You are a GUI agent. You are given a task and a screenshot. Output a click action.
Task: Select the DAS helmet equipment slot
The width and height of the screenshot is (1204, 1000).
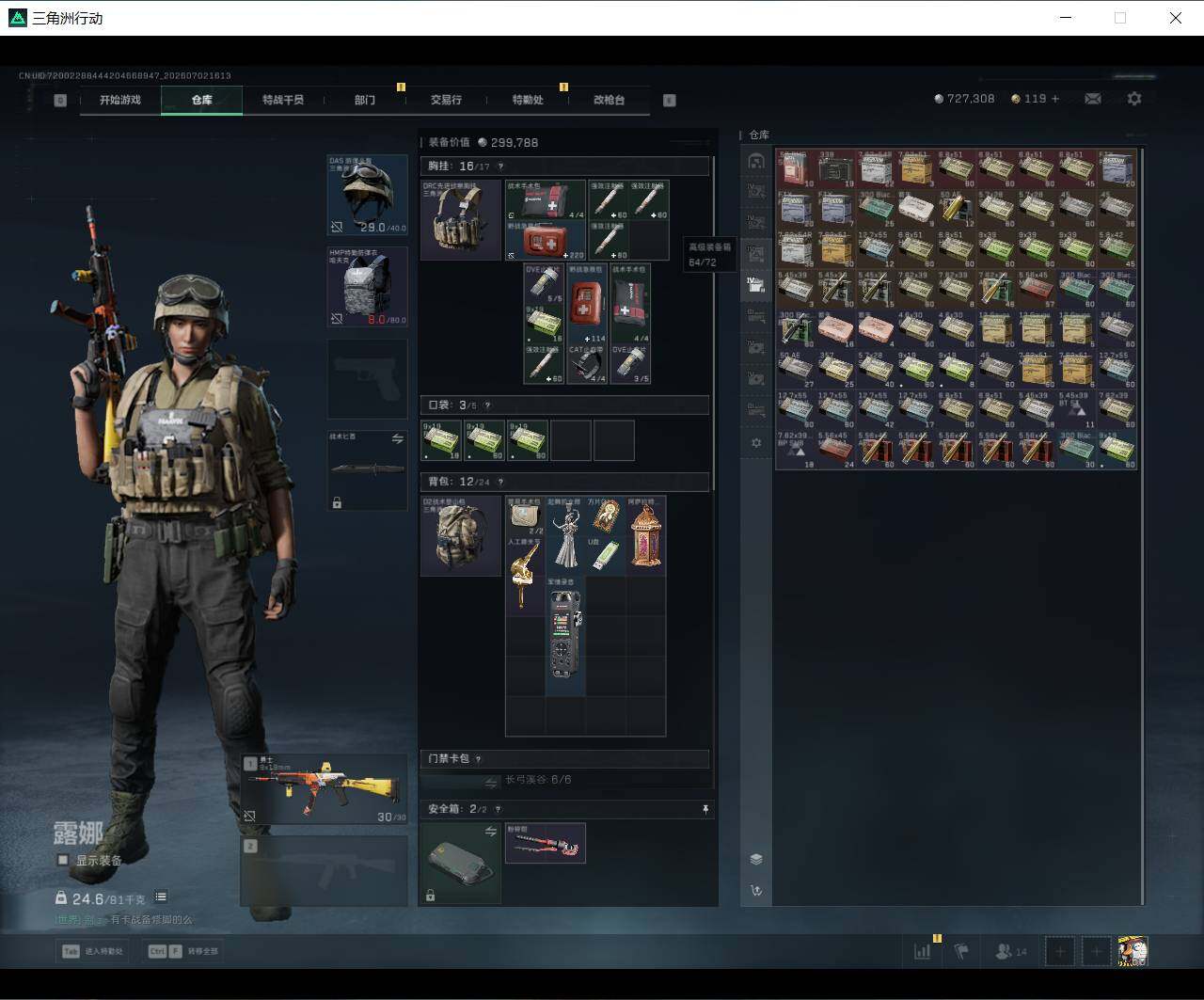[368, 196]
